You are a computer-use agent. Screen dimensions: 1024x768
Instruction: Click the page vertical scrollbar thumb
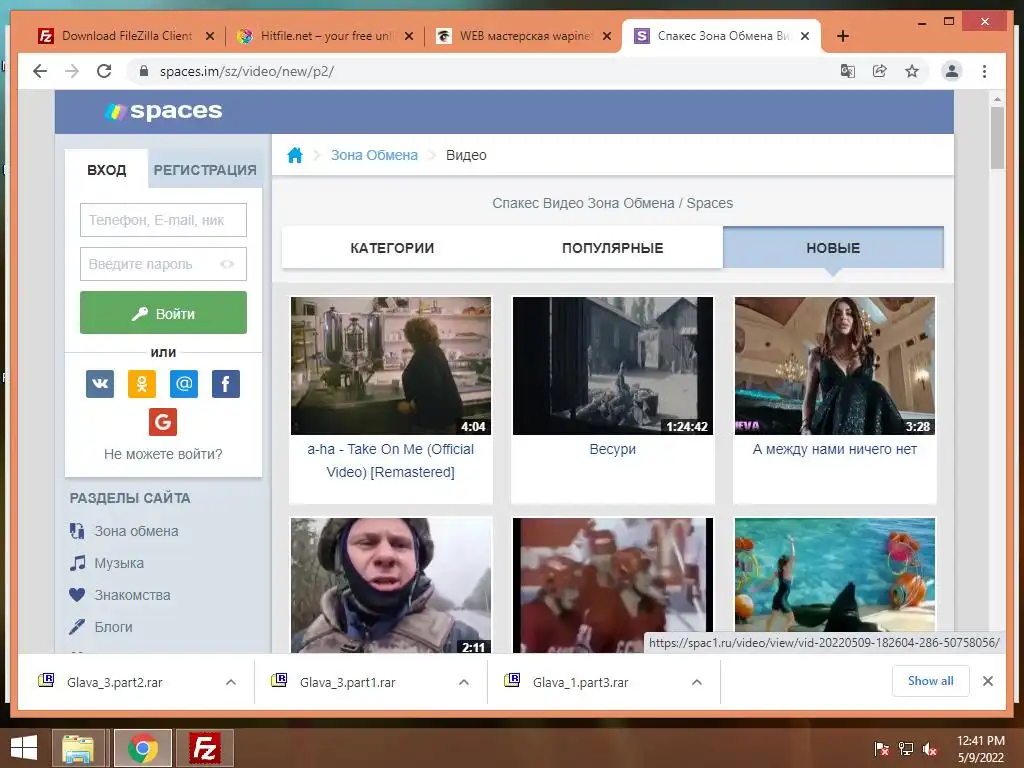pyautogui.click(x=997, y=137)
